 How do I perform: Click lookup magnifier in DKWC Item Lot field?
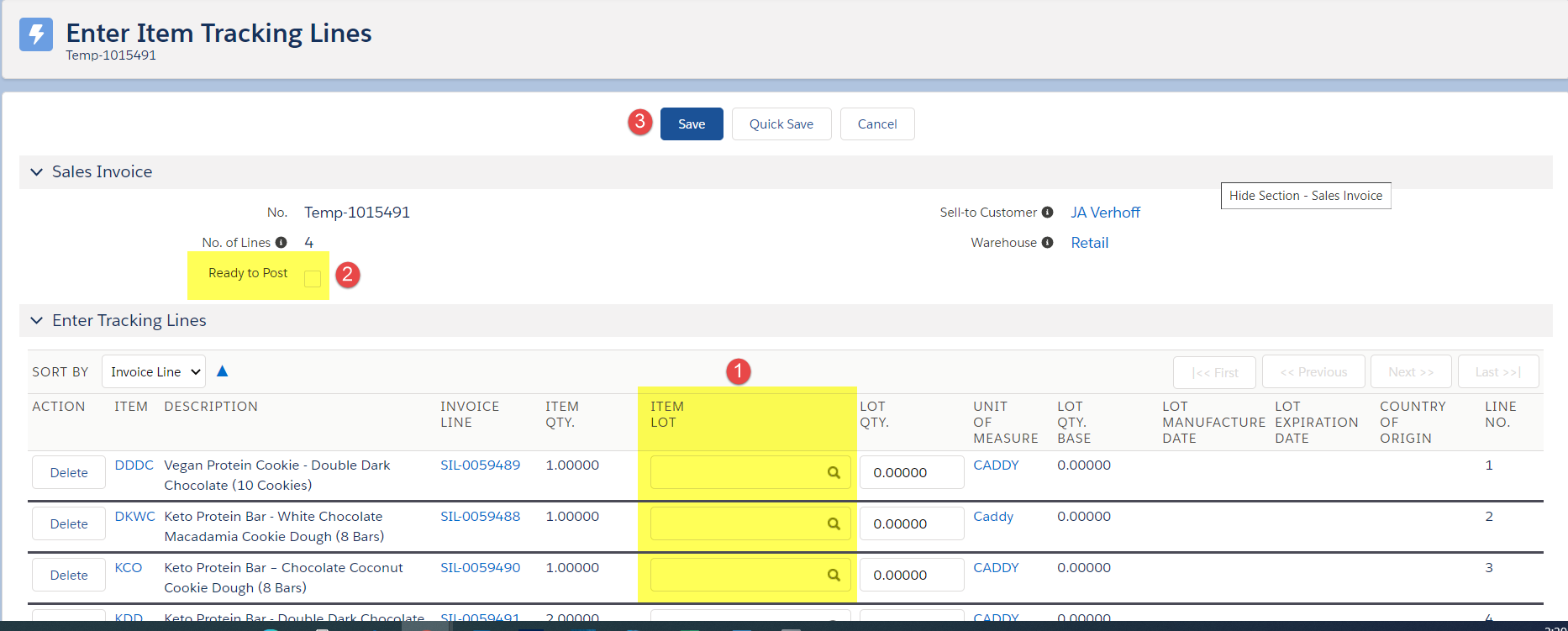(834, 523)
